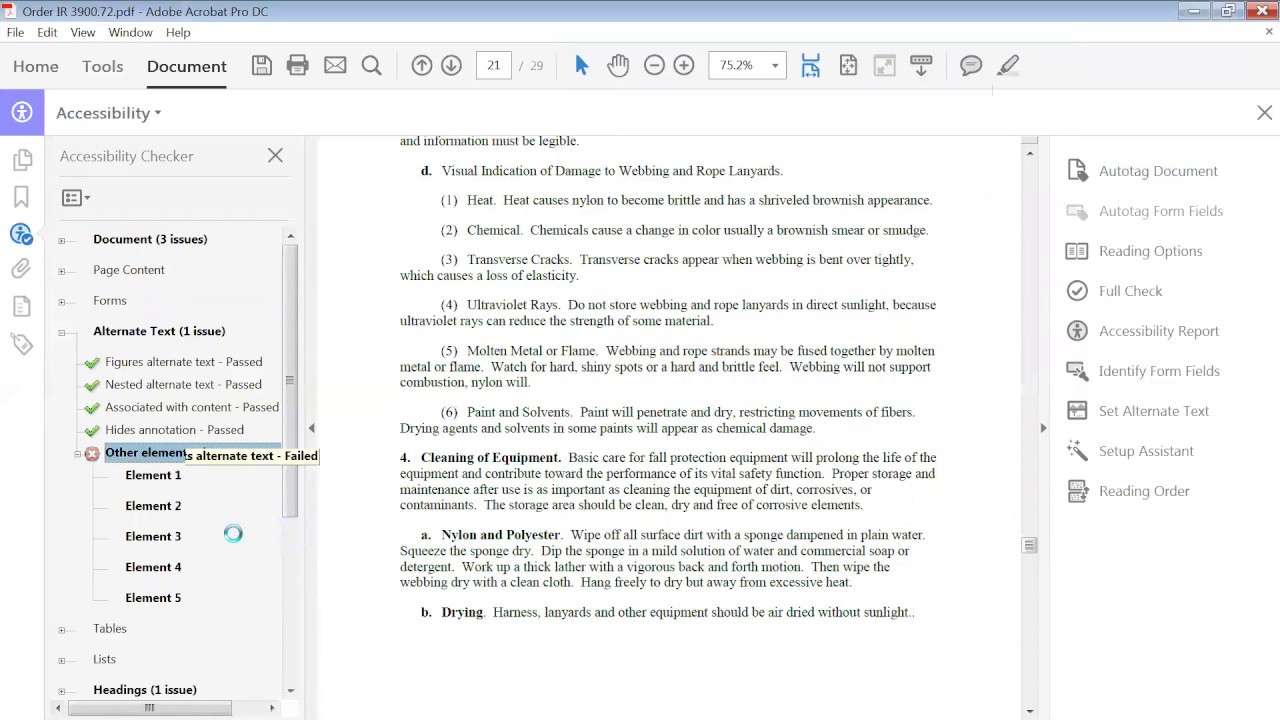Open the Help menu
Screen dimensions: 1280x720
pos(178,32)
